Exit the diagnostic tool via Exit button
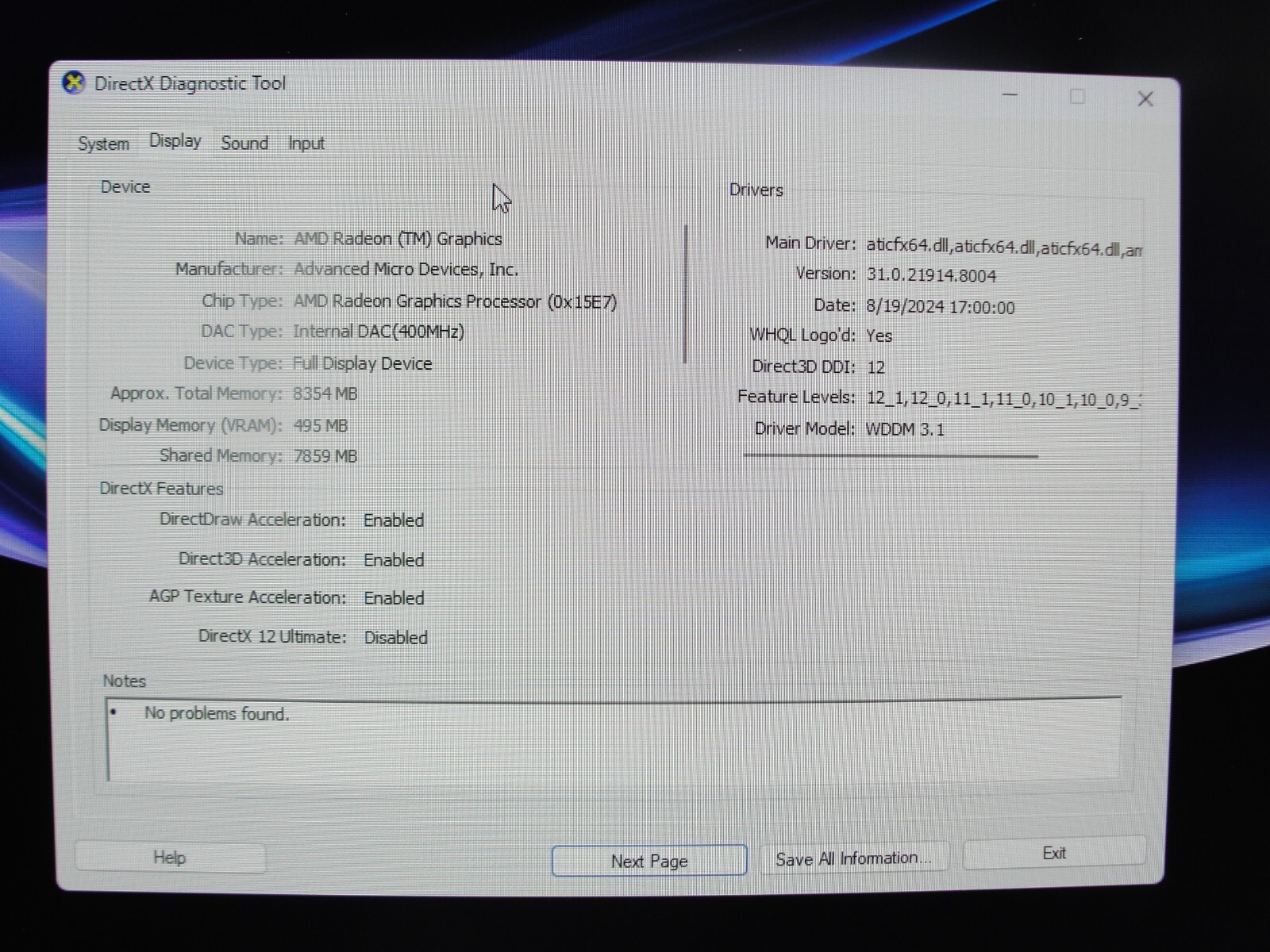This screenshot has width=1270, height=952. (x=1054, y=853)
